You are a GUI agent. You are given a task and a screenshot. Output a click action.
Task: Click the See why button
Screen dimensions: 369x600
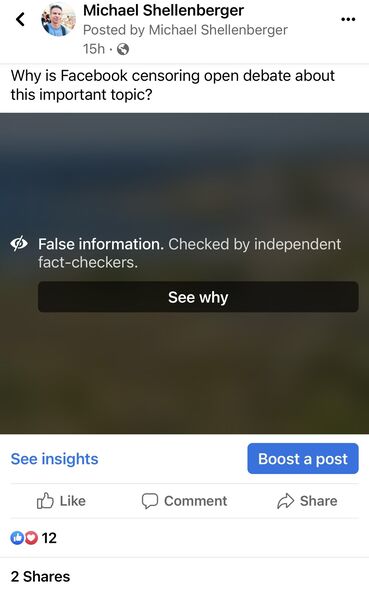coord(198,297)
